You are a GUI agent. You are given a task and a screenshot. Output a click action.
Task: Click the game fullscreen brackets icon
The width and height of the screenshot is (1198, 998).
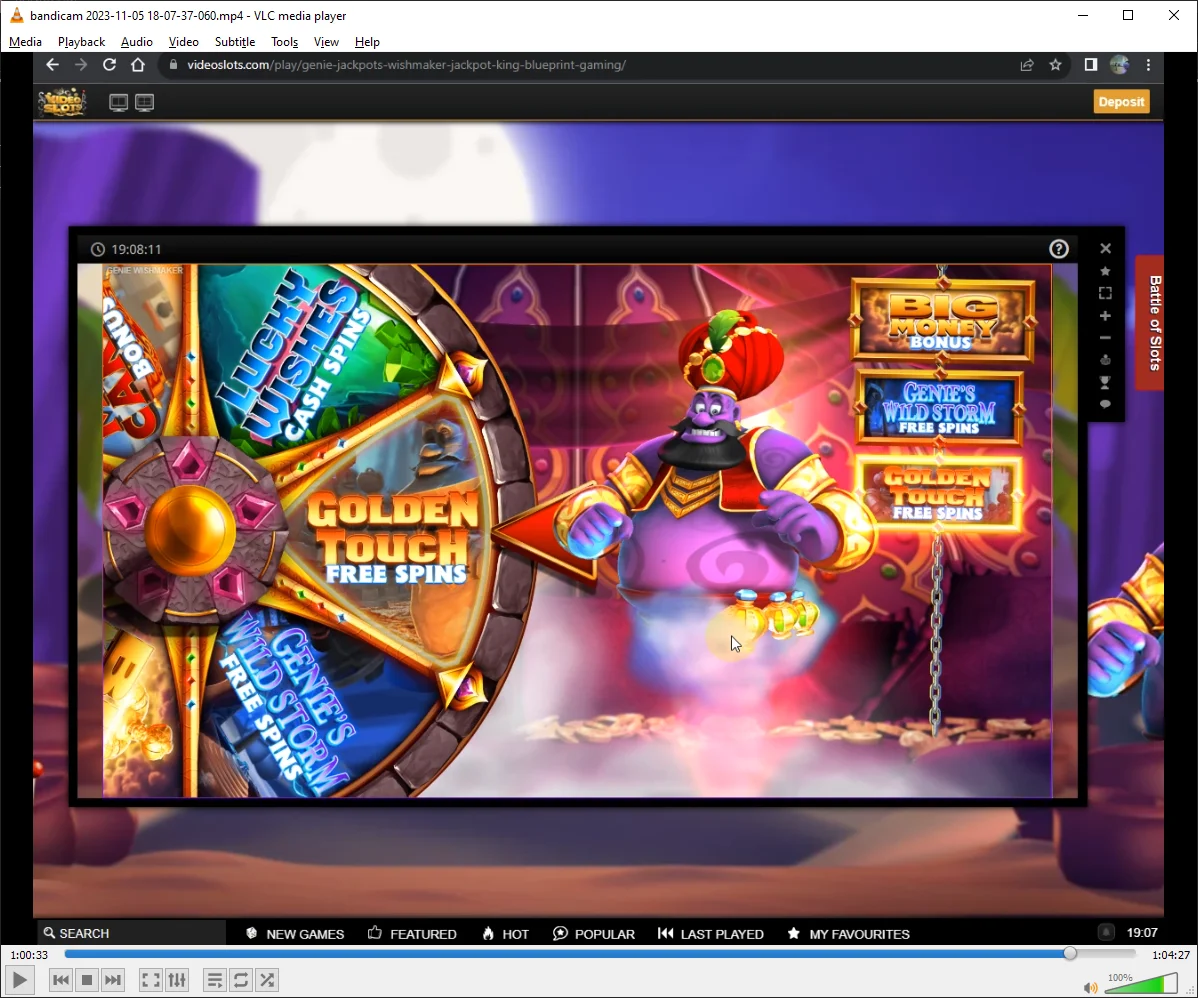[x=1105, y=293]
